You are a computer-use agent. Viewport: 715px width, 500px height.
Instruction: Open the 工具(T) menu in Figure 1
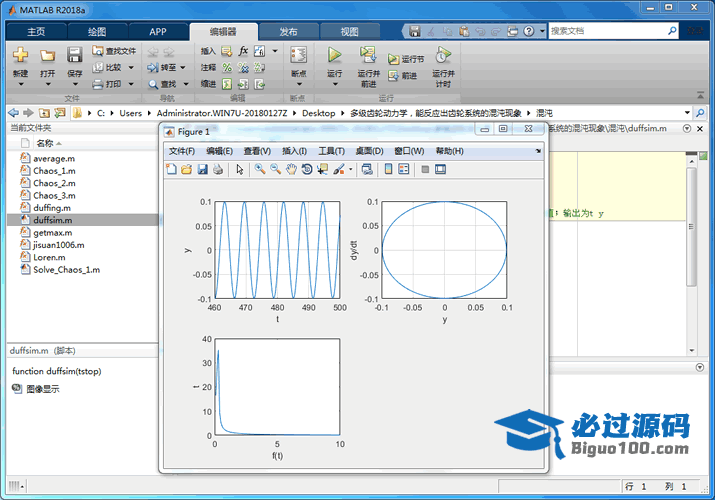coord(332,151)
